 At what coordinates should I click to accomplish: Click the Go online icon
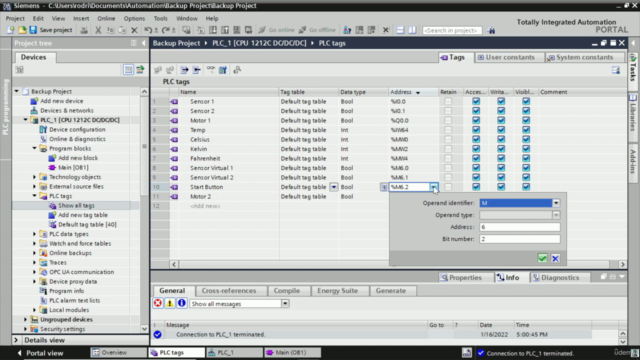tap(262, 30)
